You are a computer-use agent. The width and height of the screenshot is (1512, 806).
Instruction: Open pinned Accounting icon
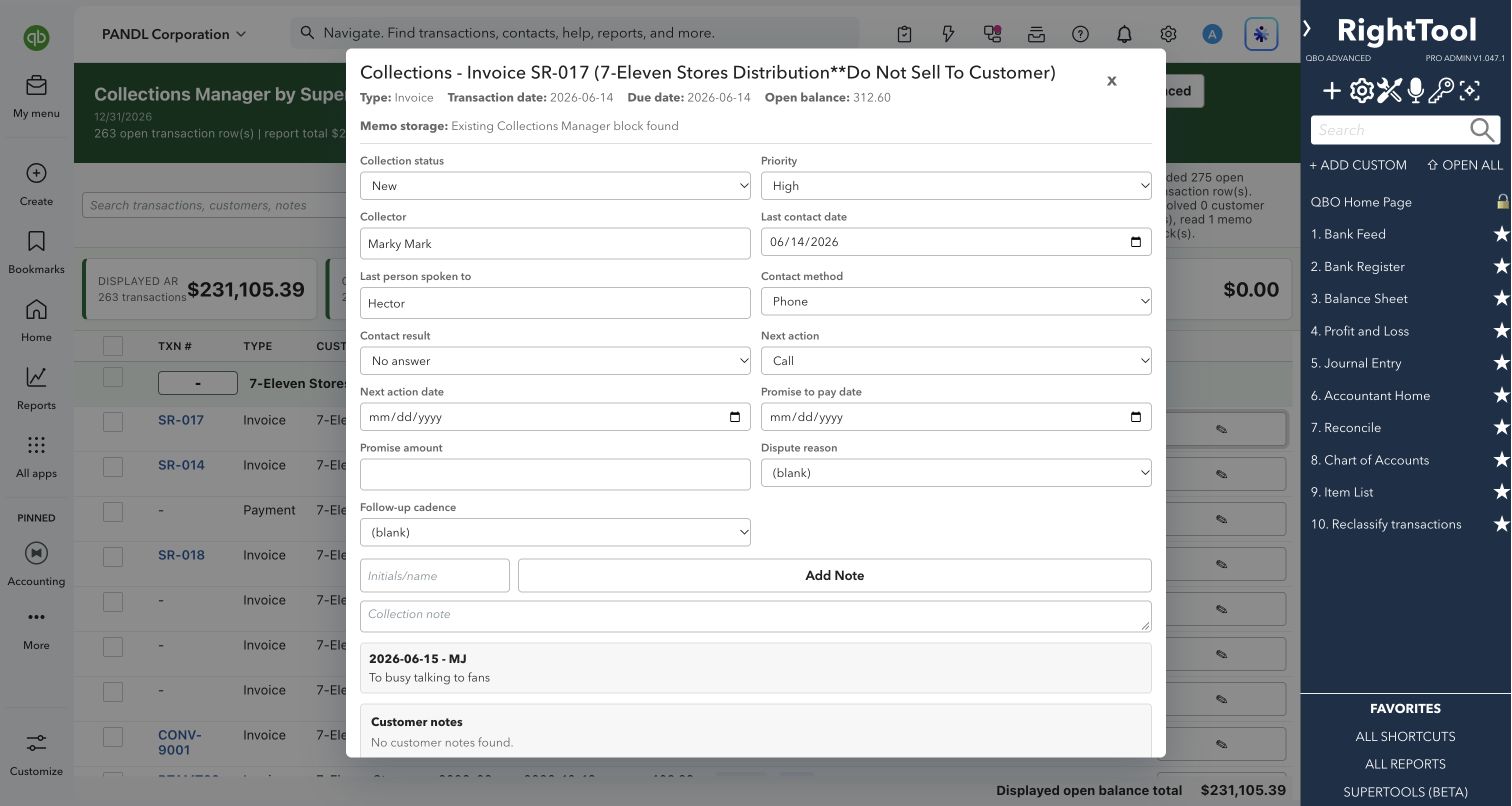coord(36,553)
